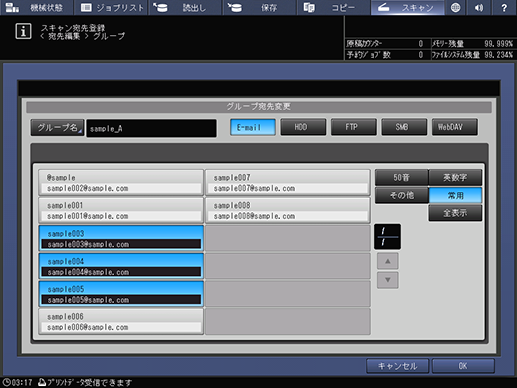Click the information icon beside スキャン宛先登録
This screenshot has width=517, height=388.
pyautogui.click(x=23, y=31)
